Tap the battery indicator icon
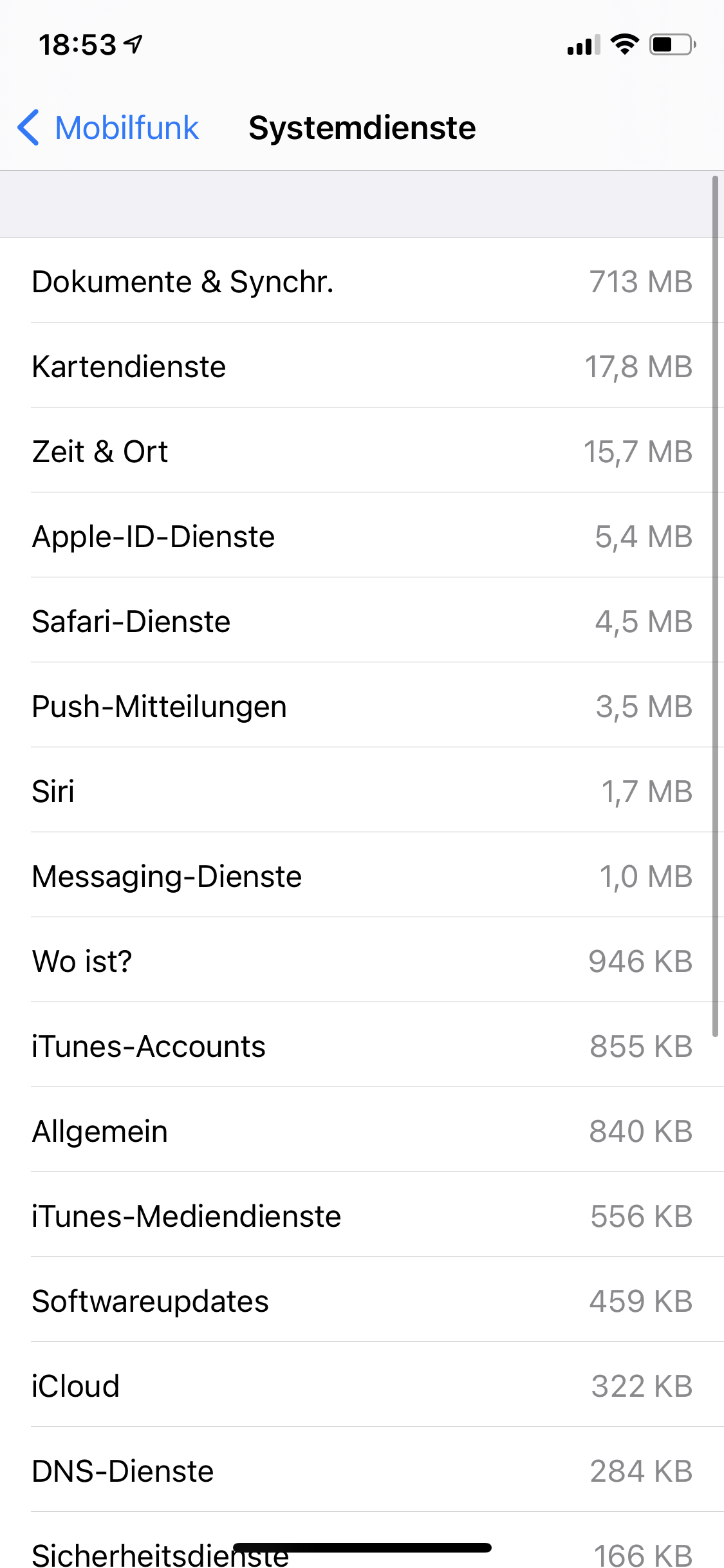Image resolution: width=724 pixels, height=1568 pixels. click(672, 44)
